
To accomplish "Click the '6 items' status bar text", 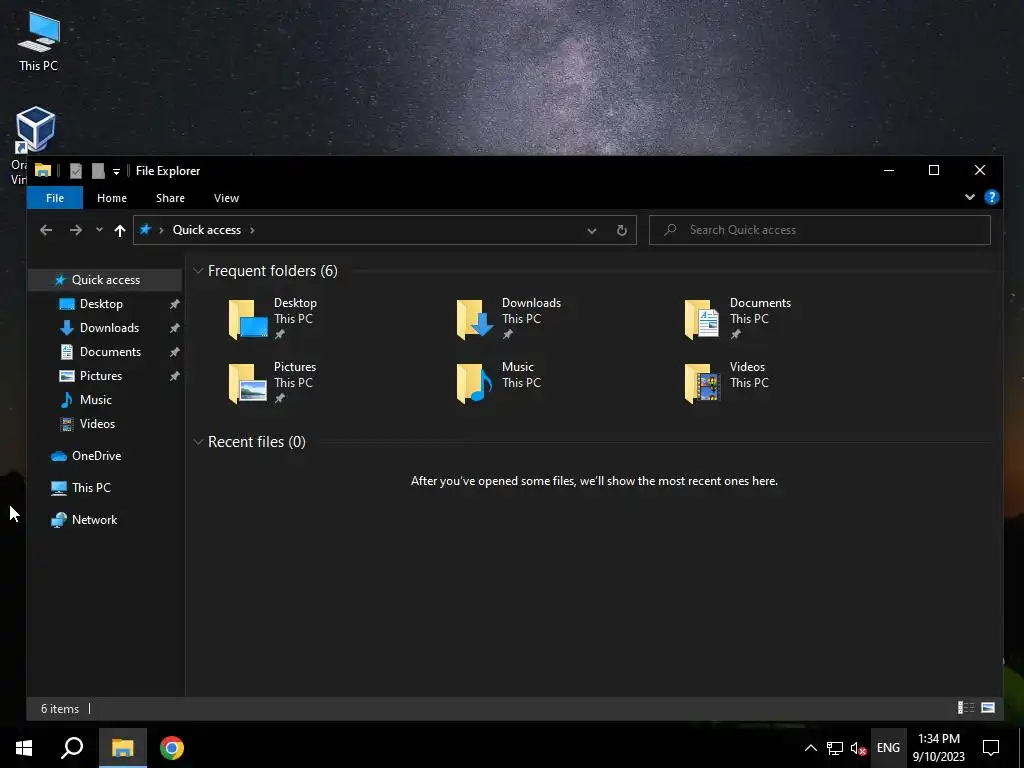I will [60, 709].
